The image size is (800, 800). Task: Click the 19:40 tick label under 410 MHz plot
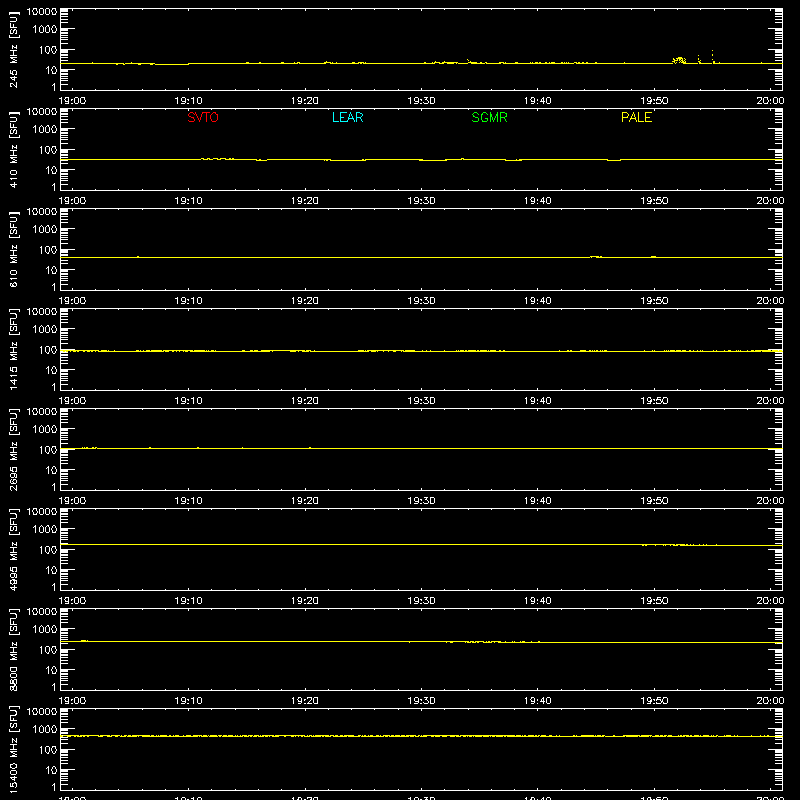pos(538,201)
